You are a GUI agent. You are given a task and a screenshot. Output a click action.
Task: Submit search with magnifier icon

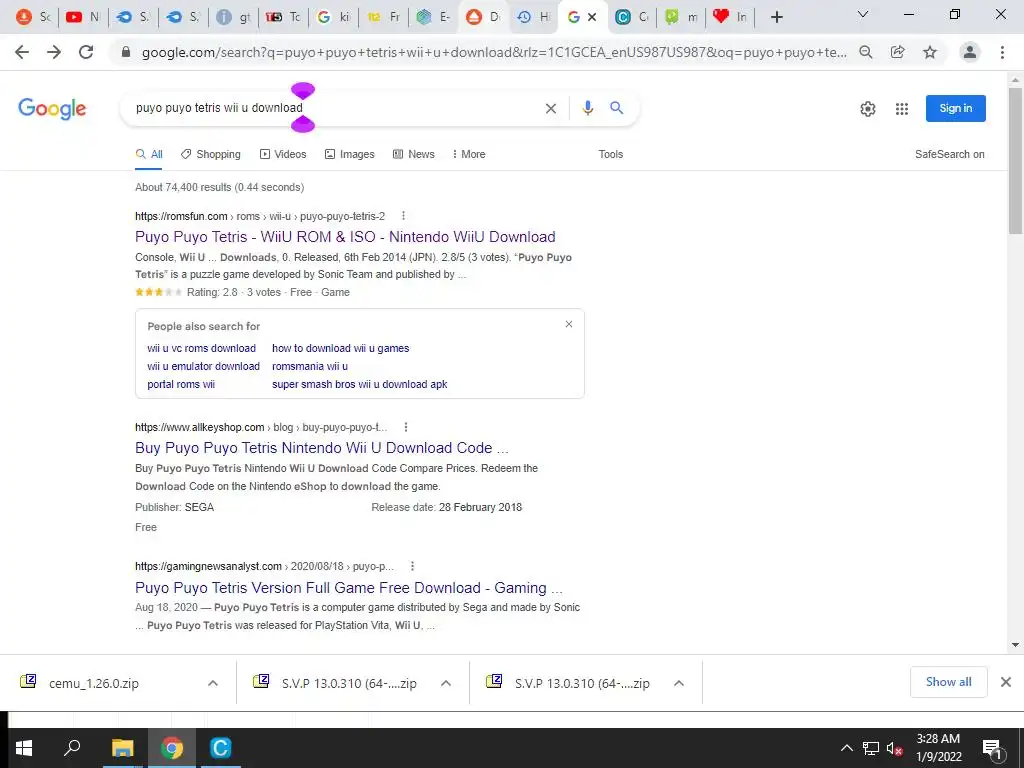616,108
